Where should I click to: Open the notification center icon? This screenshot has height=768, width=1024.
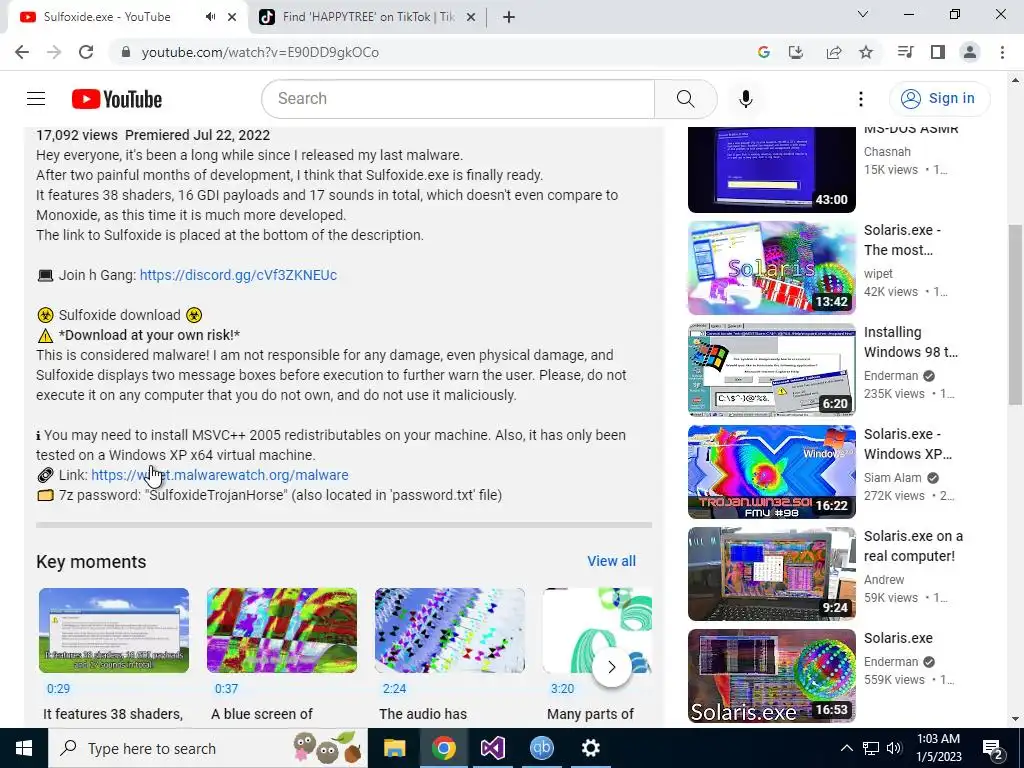click(992, 748)
